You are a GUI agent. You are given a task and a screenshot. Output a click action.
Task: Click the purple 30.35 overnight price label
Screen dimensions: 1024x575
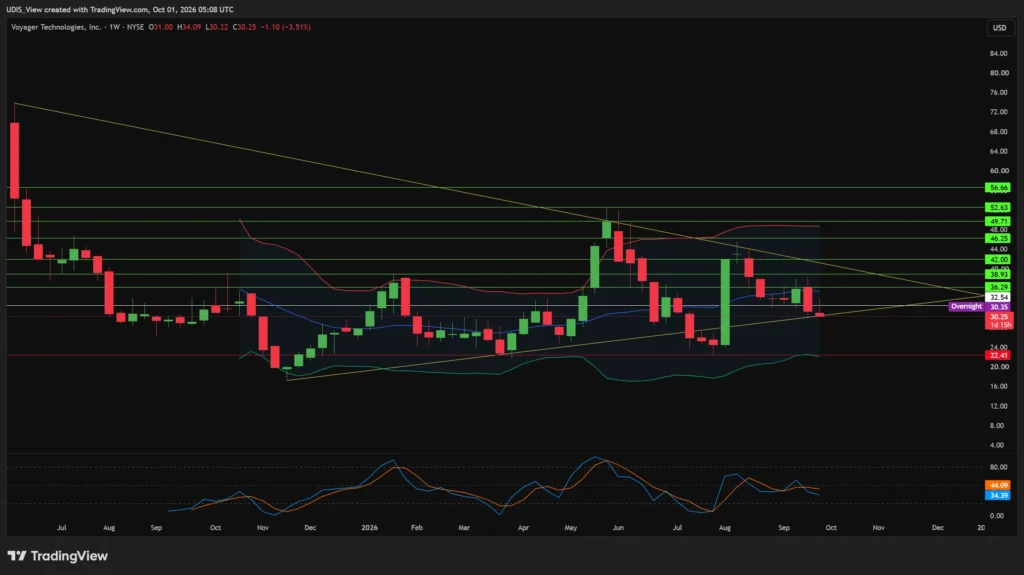pos(999,306)
